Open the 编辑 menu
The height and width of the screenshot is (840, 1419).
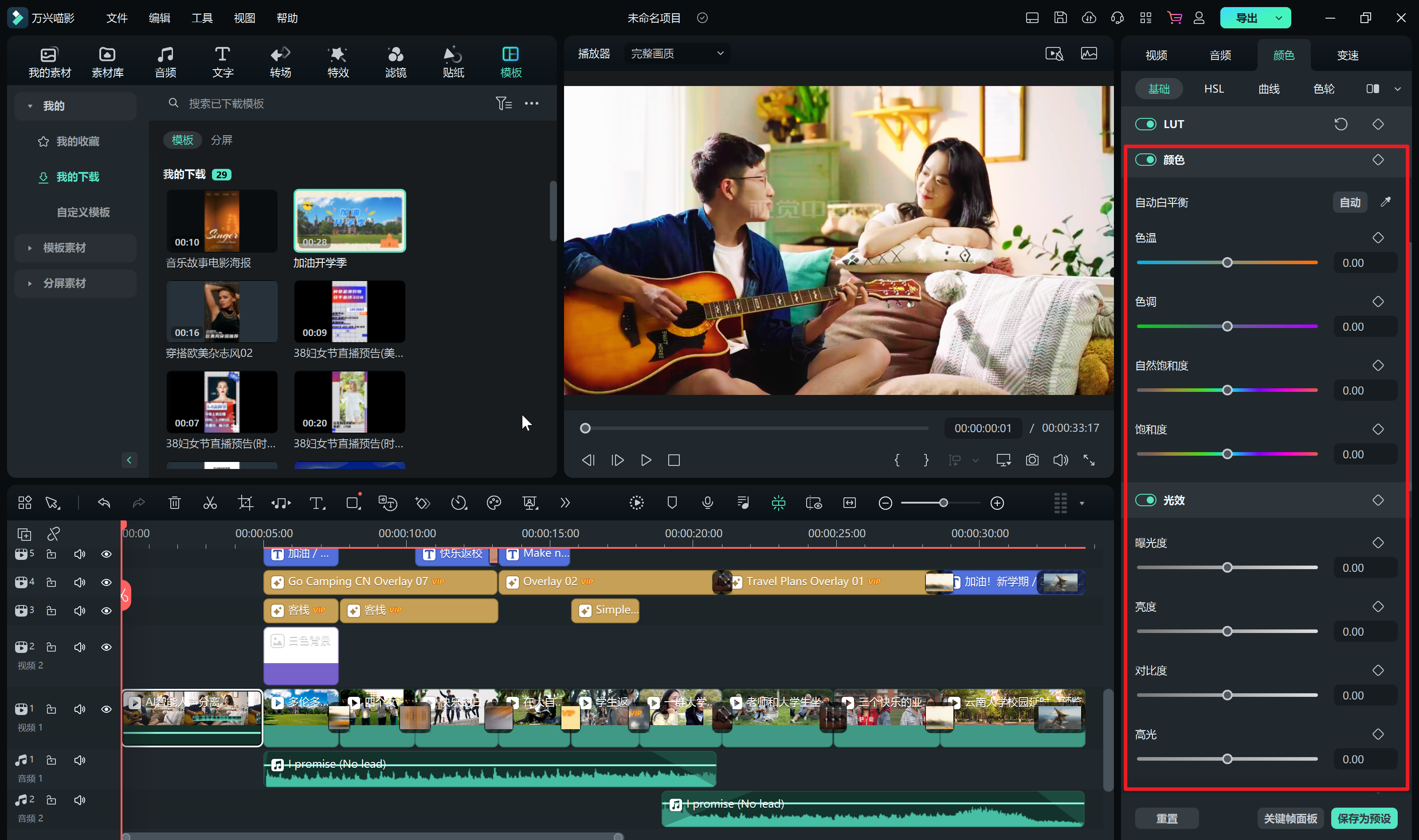[x=159, y=18]
